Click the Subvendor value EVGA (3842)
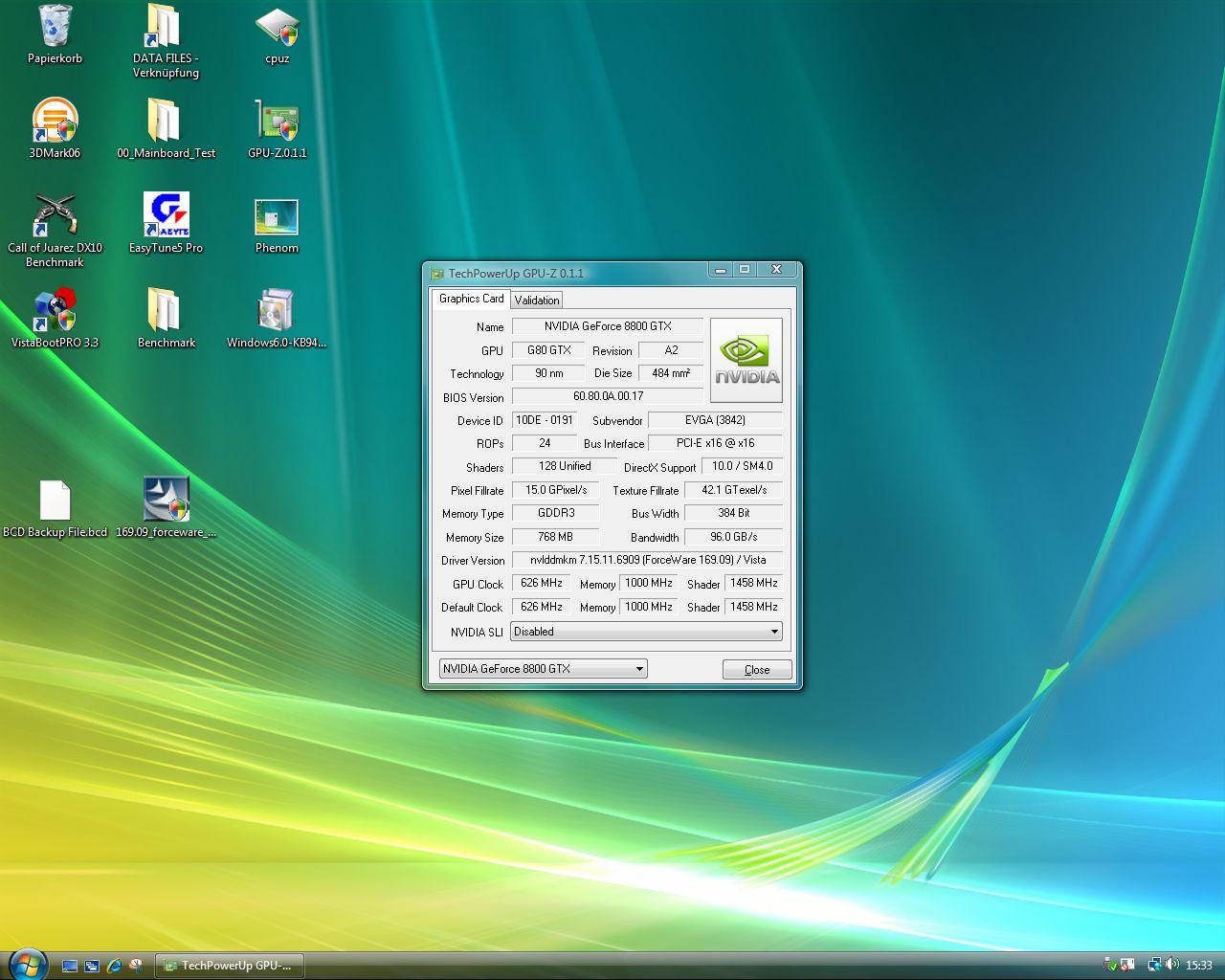The image size is (1225, 980). [x=715, y=420]
